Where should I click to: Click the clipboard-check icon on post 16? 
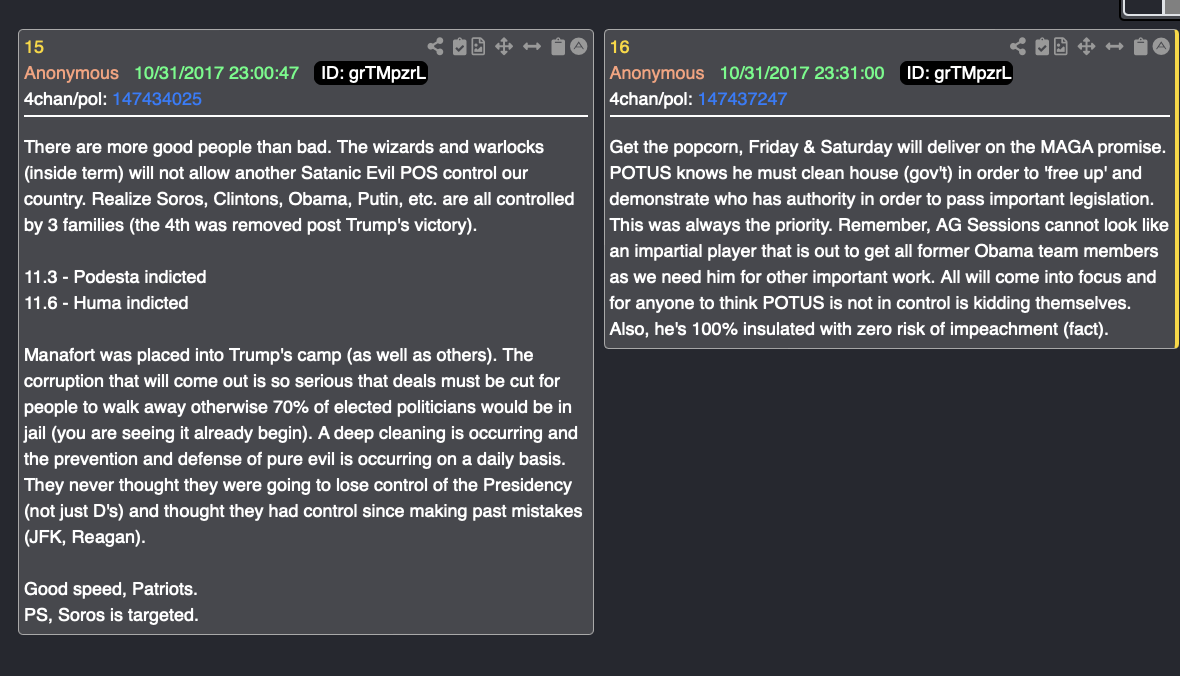[1042, 47]
